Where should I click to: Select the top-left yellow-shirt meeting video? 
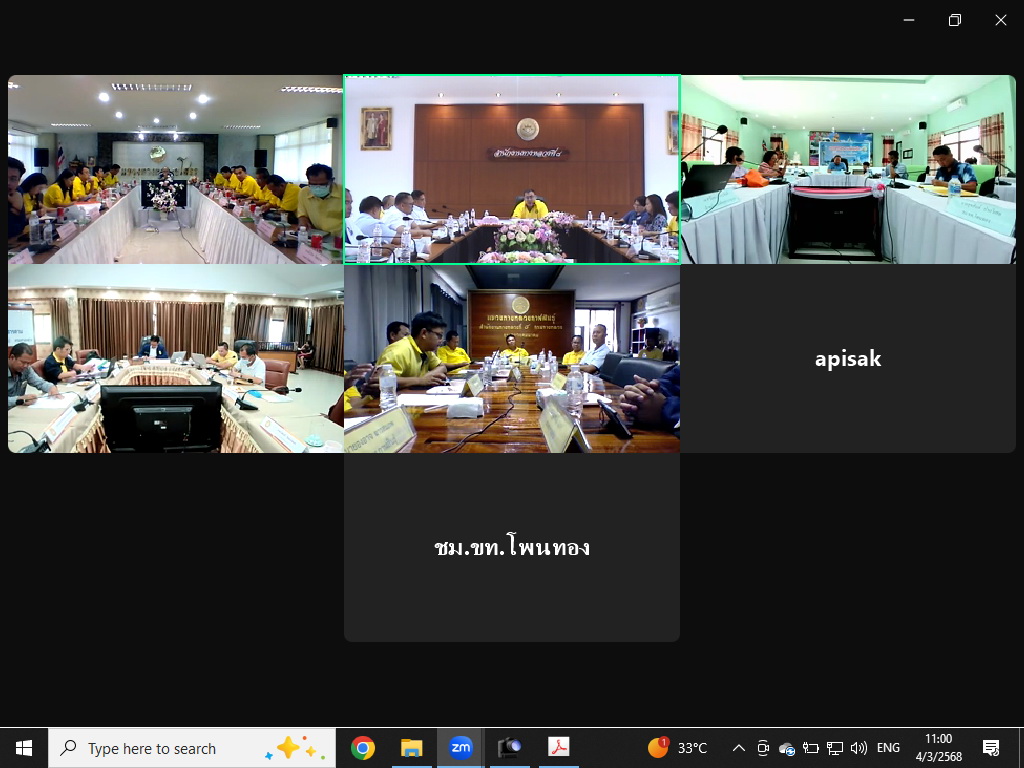coord(175,169)
